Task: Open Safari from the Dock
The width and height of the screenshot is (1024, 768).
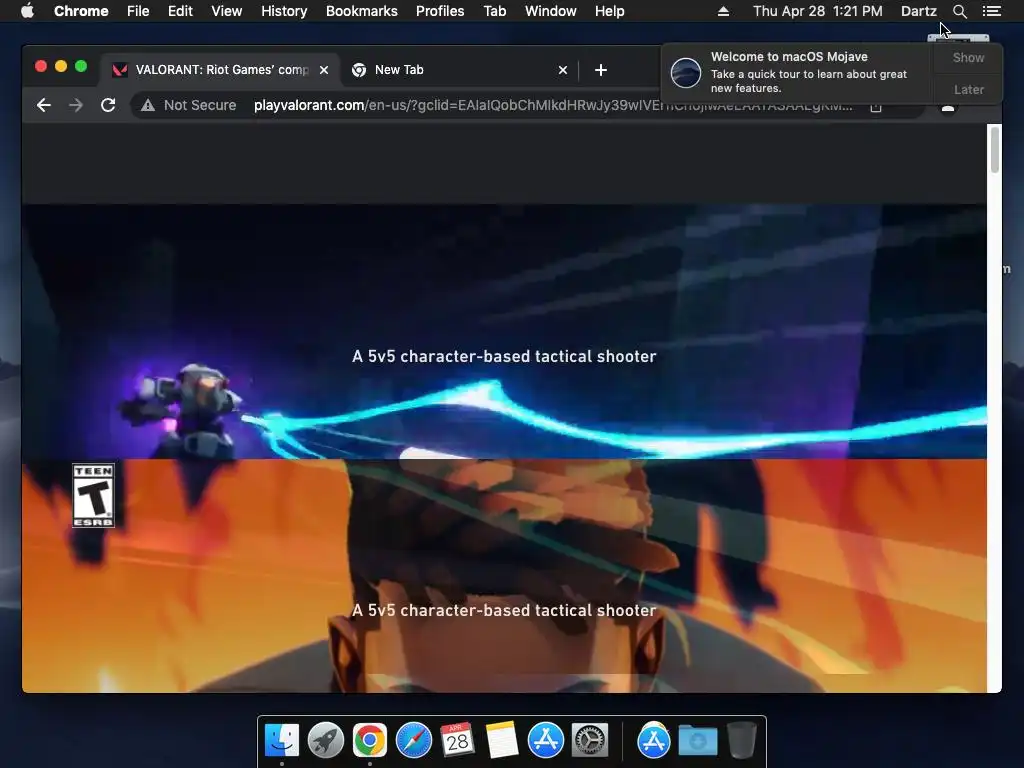Action: click(414, 741)
